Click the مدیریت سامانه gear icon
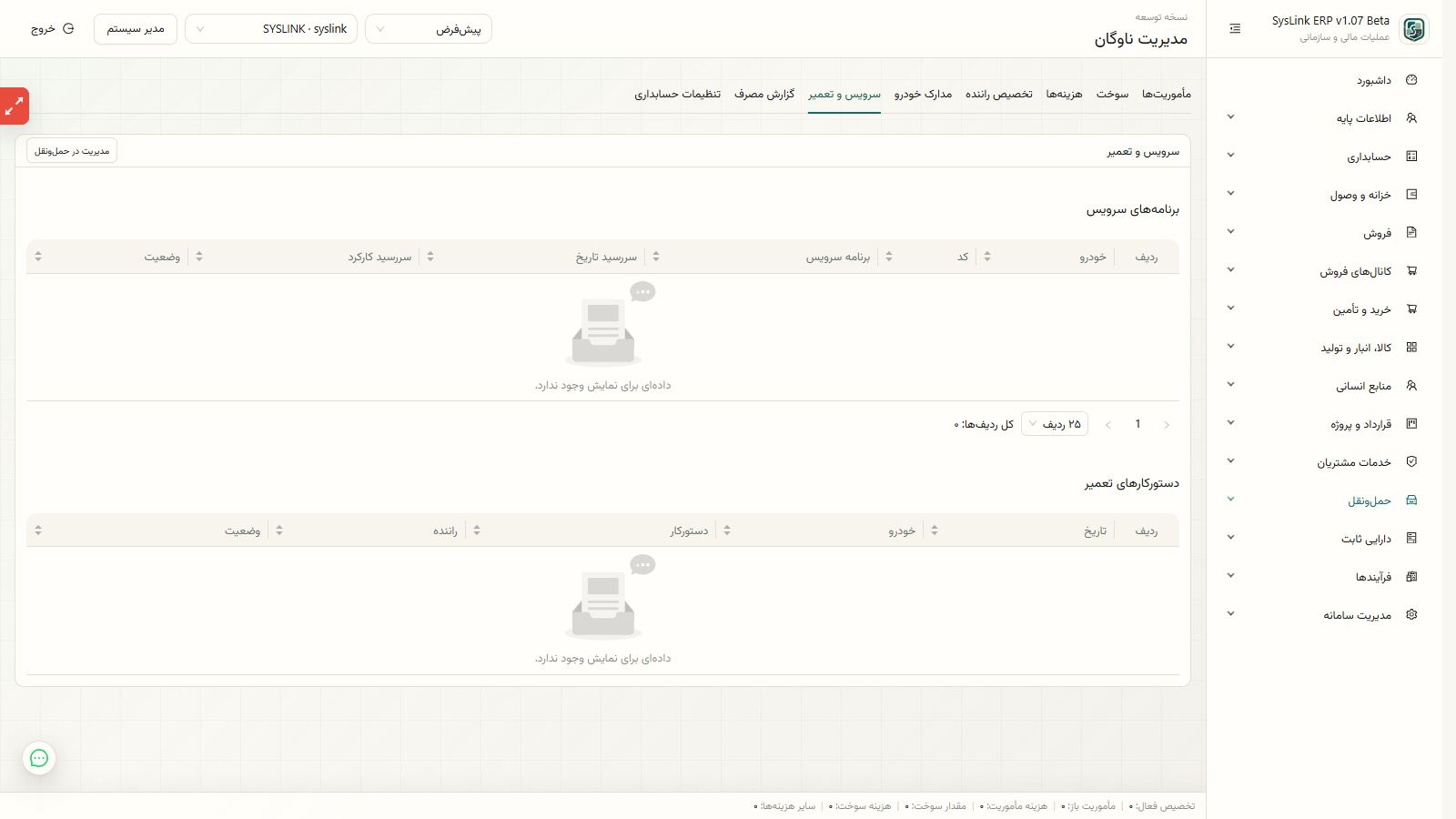 tap(1411, 615)
